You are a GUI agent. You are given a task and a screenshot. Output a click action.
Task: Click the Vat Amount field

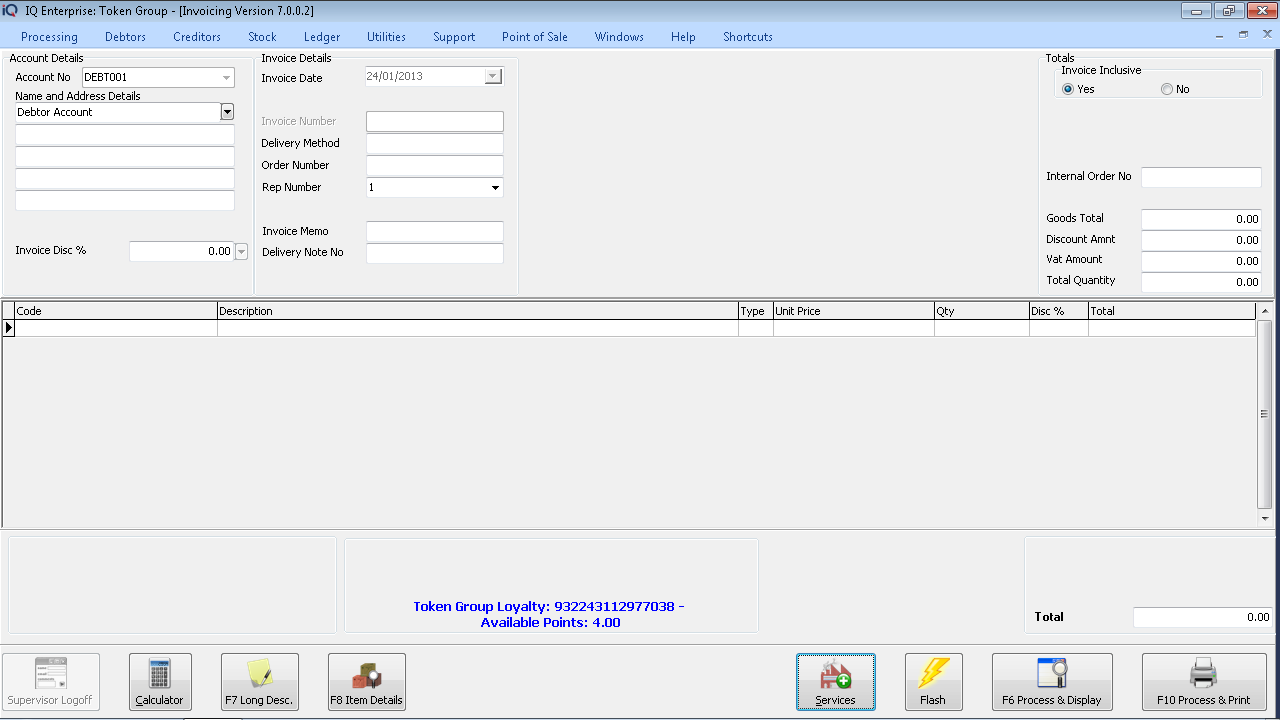click(1201, 261)
